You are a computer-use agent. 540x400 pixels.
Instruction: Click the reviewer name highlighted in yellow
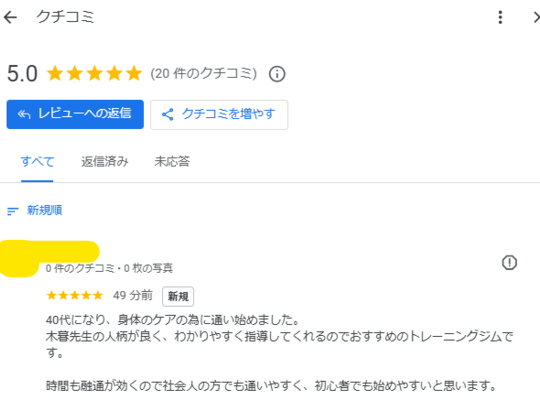pyautogui.click(x=50, y=251)
